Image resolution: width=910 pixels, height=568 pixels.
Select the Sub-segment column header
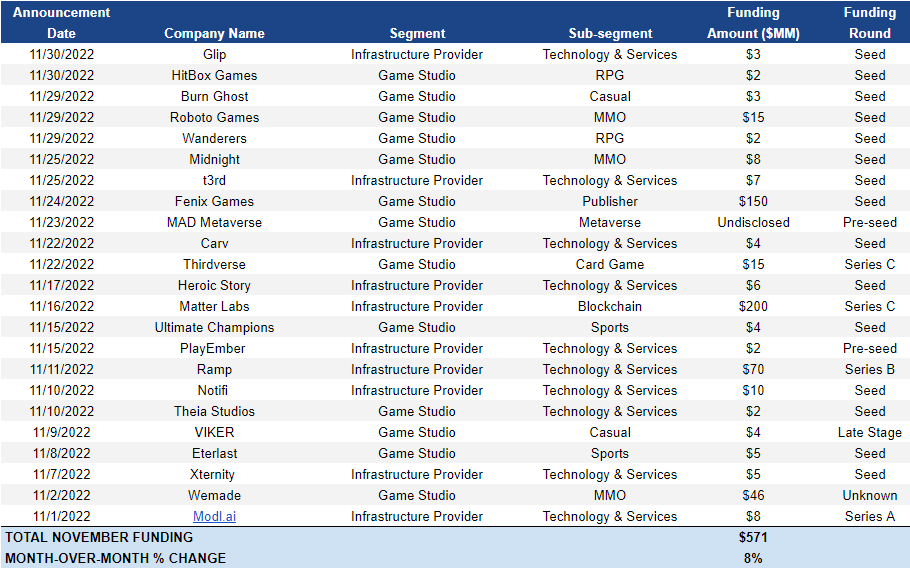pyautogui.click(x=610, y=34)
